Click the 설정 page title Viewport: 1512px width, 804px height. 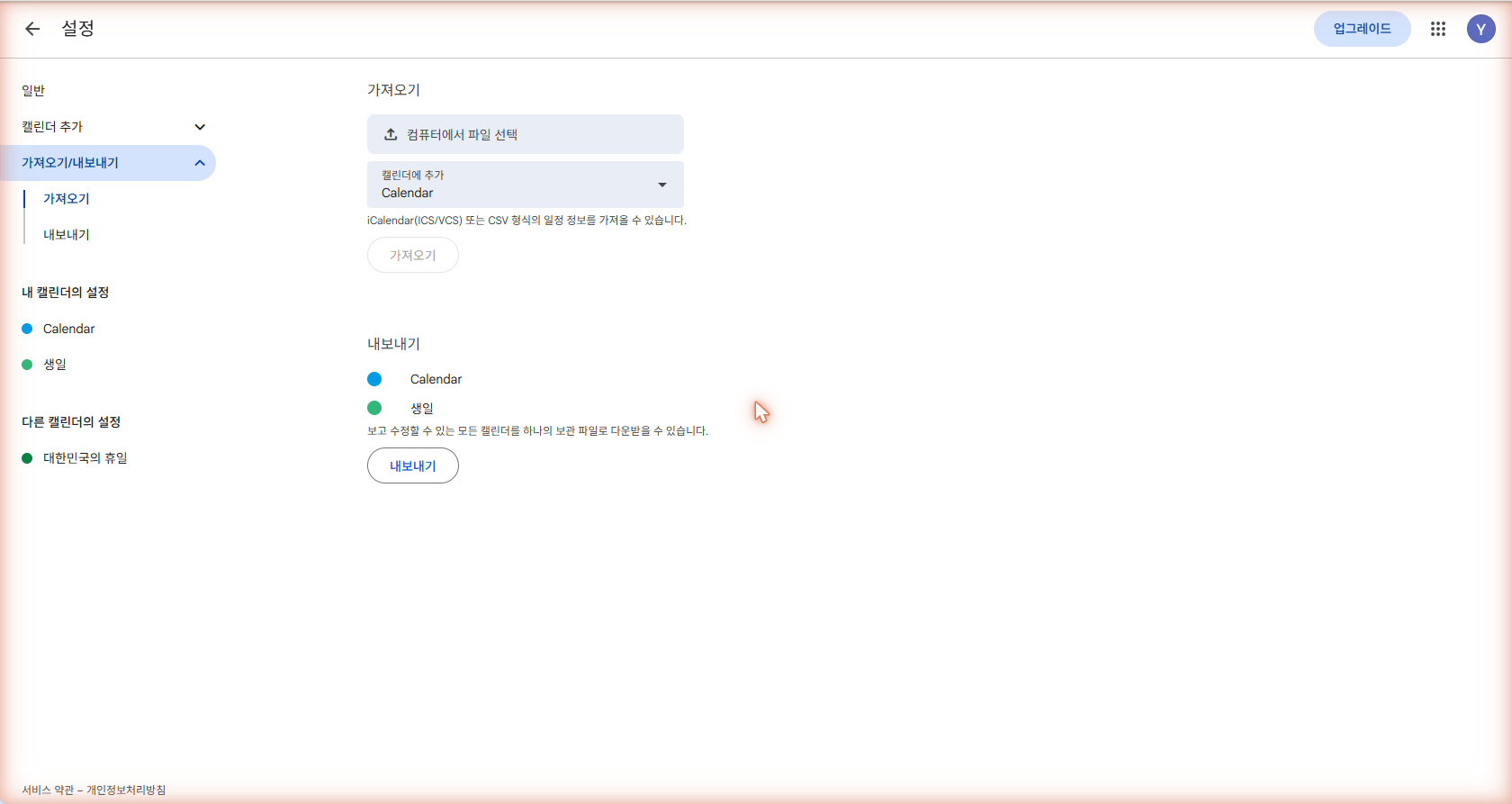[77, 29]
